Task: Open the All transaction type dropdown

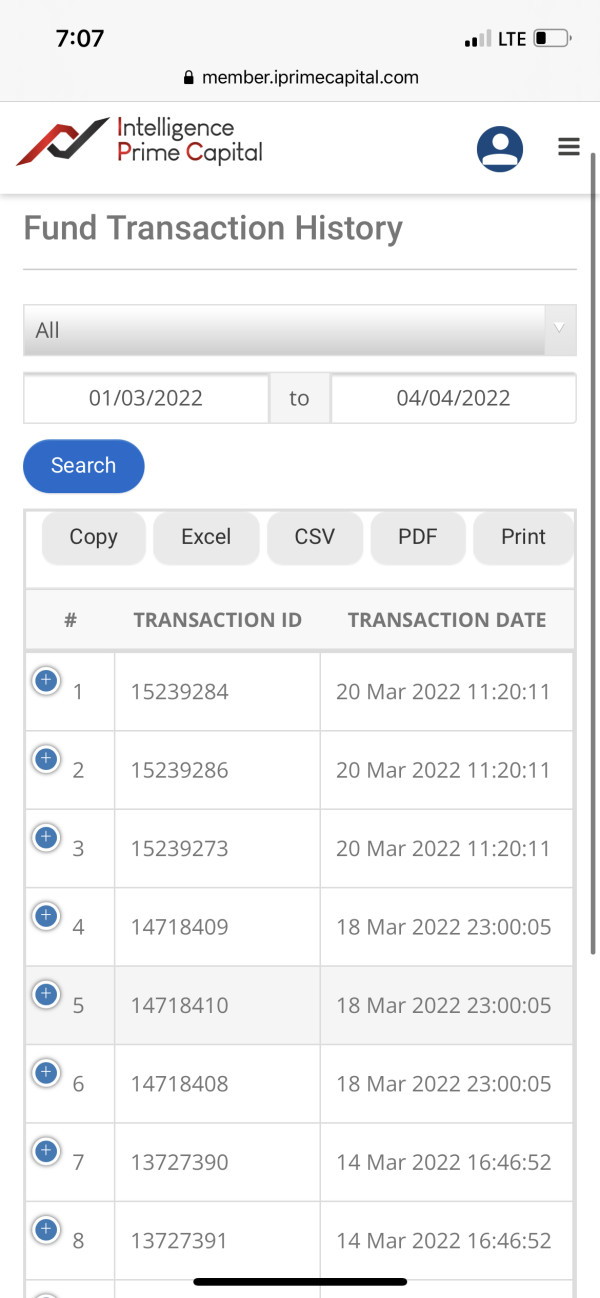Action: coord(299,330)
